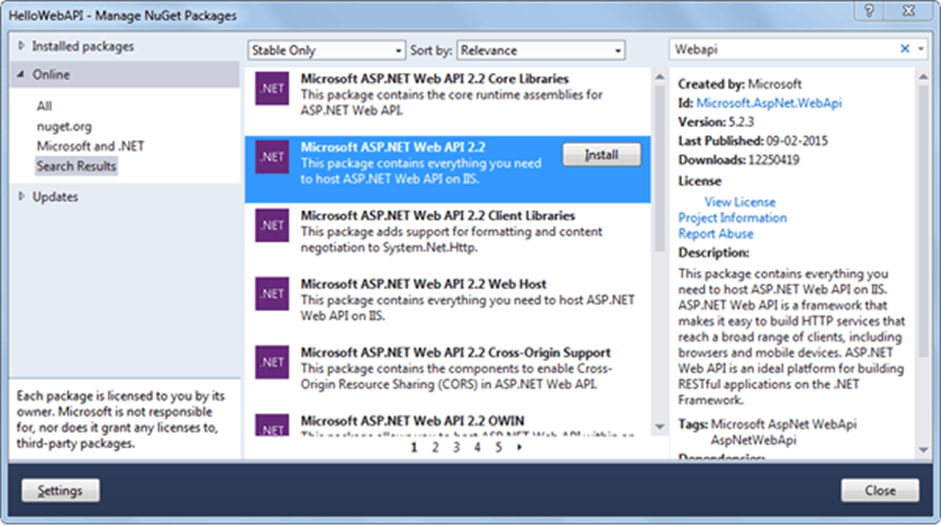This screenshot has width=941, height=526.
Task: Select Search Results item
Action: [x=76, y=166]
